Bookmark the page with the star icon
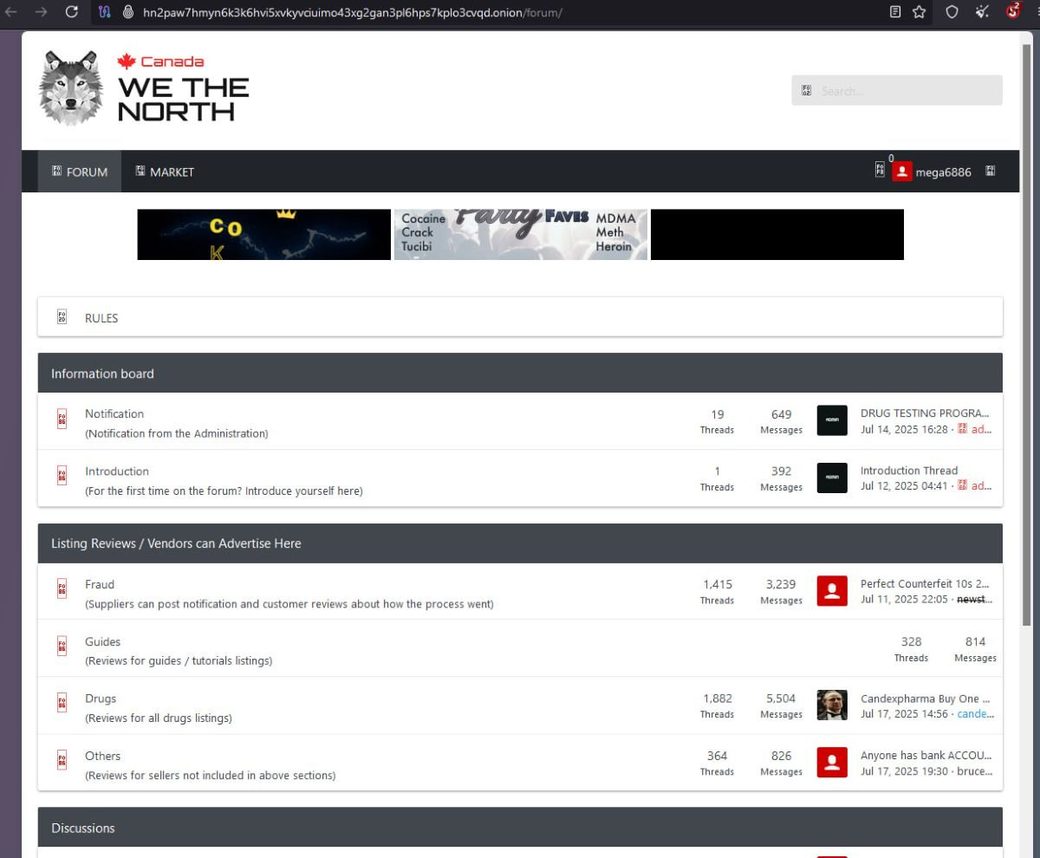This screenshot has width=1040, height=858. point(918,13)
